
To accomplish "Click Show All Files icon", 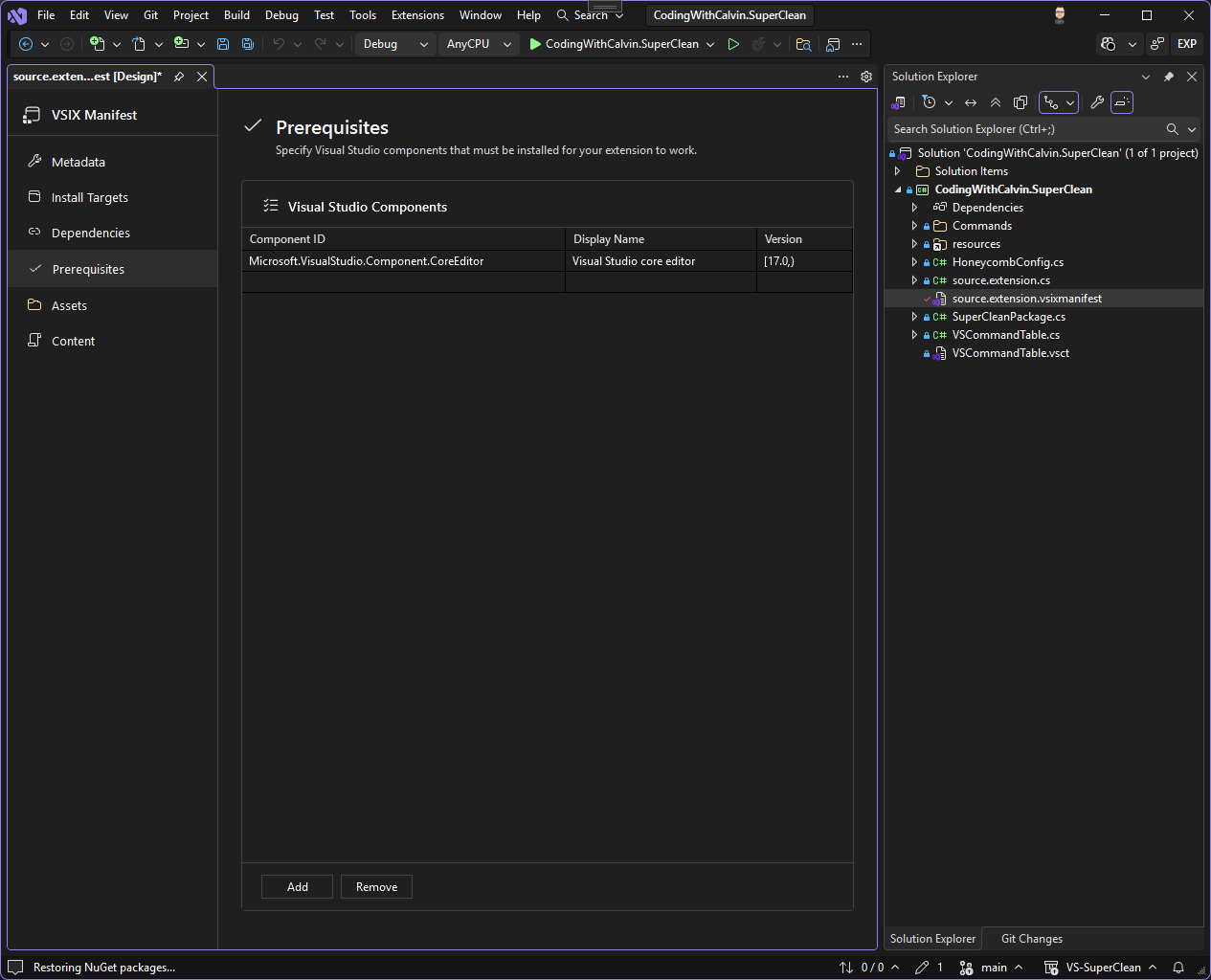I will [1020, 102].
